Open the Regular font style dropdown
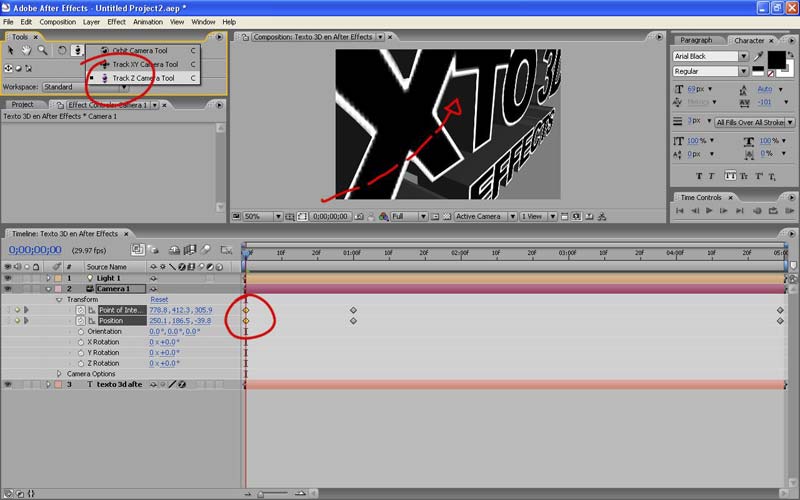Screen dimensions: 800x500 (711, 71)
